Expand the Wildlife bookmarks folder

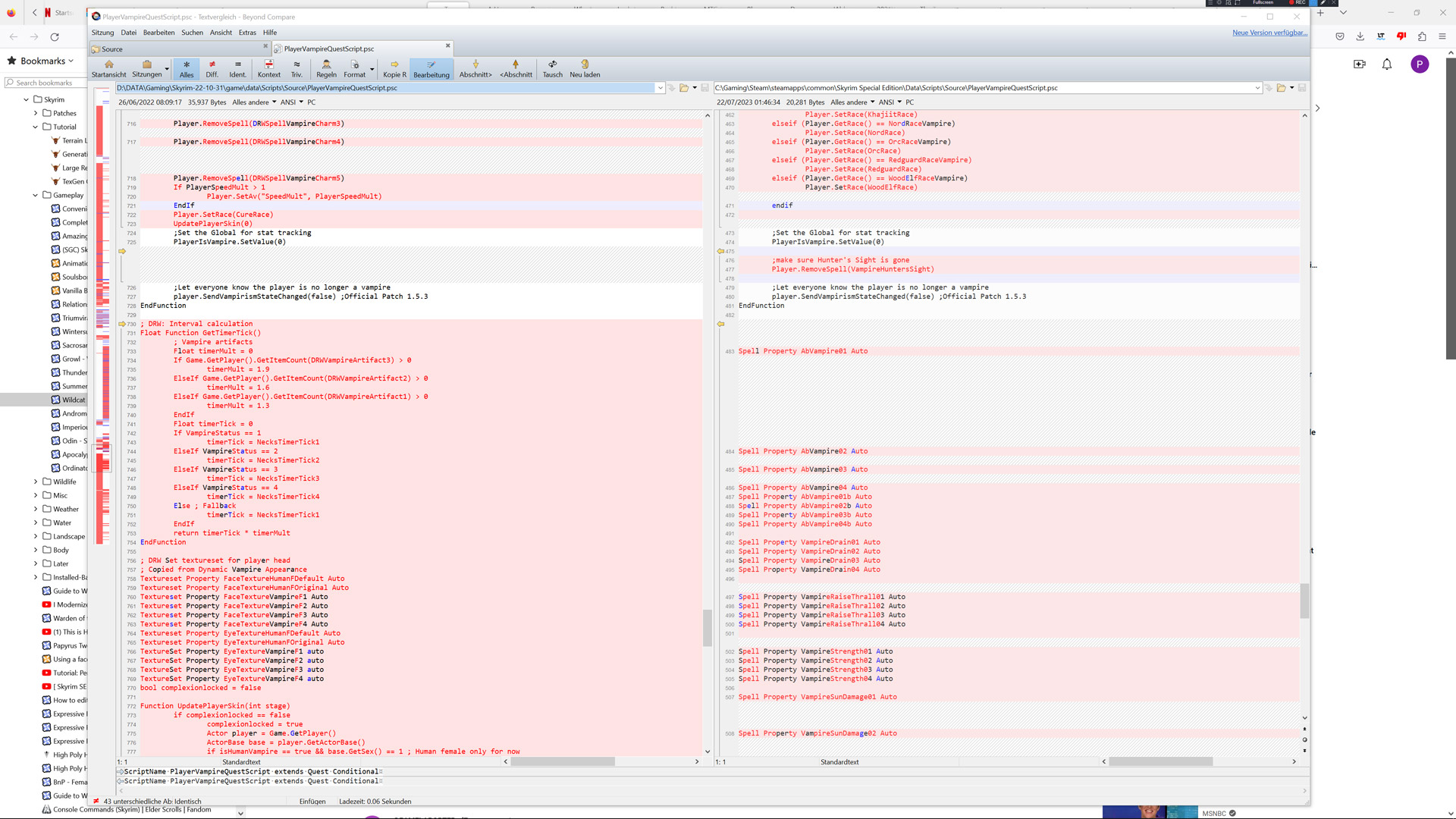(x=36, y=482)
